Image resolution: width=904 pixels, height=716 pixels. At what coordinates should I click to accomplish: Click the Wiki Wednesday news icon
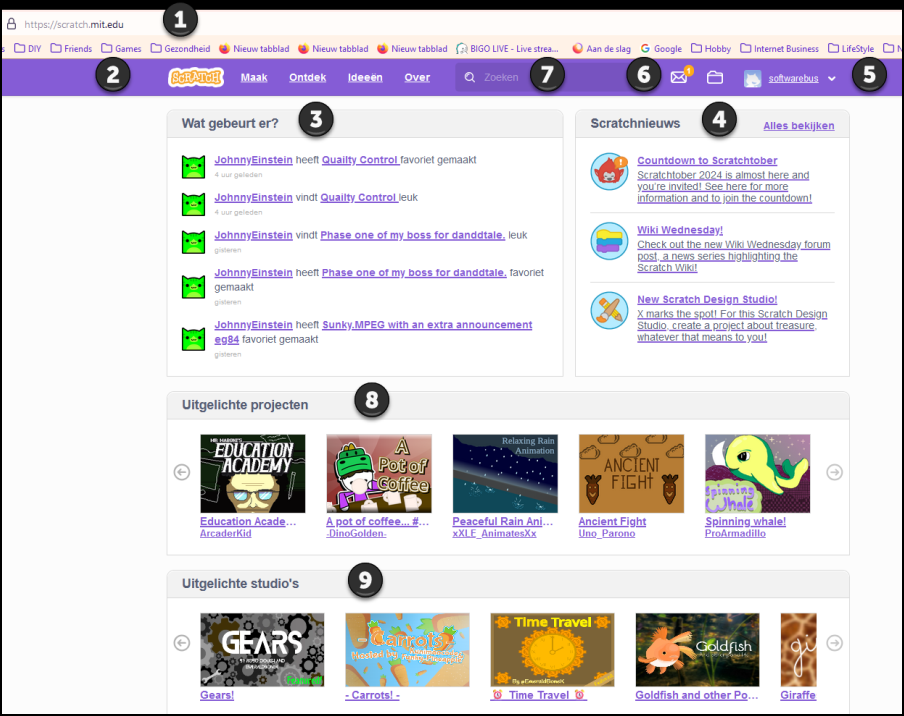coord(609,241)
